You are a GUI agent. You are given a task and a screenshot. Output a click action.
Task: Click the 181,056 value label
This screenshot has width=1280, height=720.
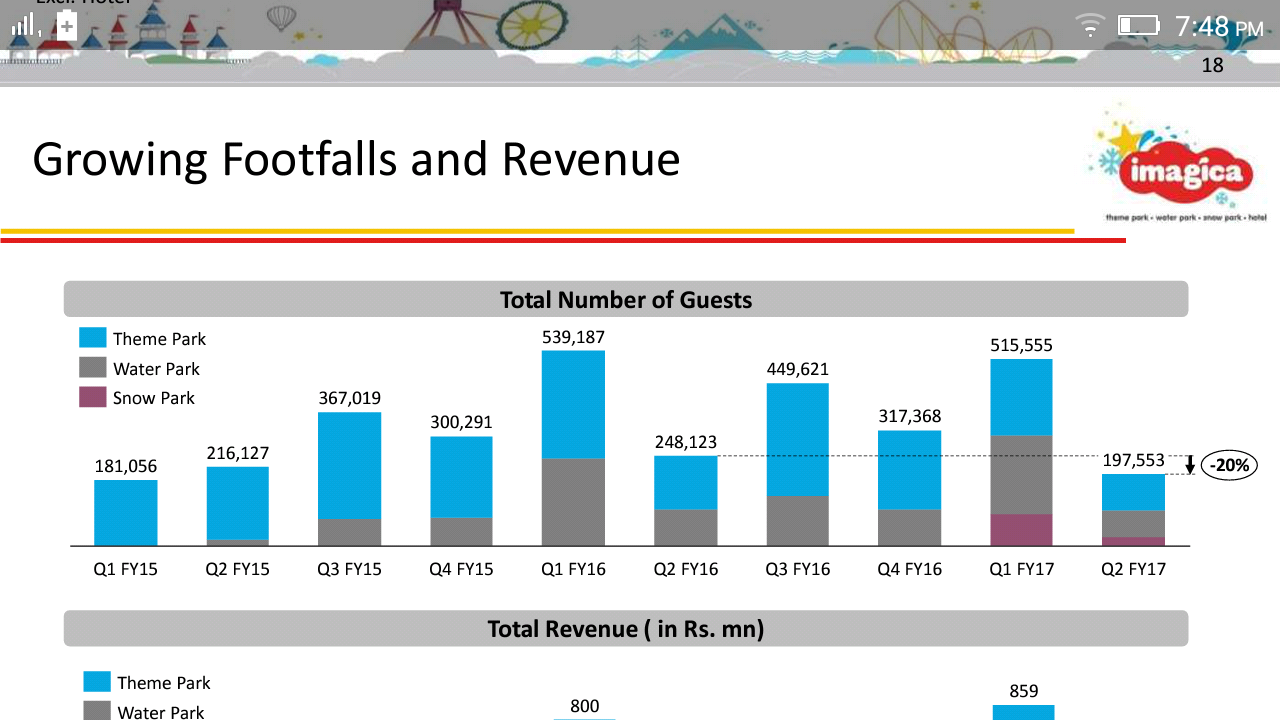pyautogui.click(x=126, y=466)
